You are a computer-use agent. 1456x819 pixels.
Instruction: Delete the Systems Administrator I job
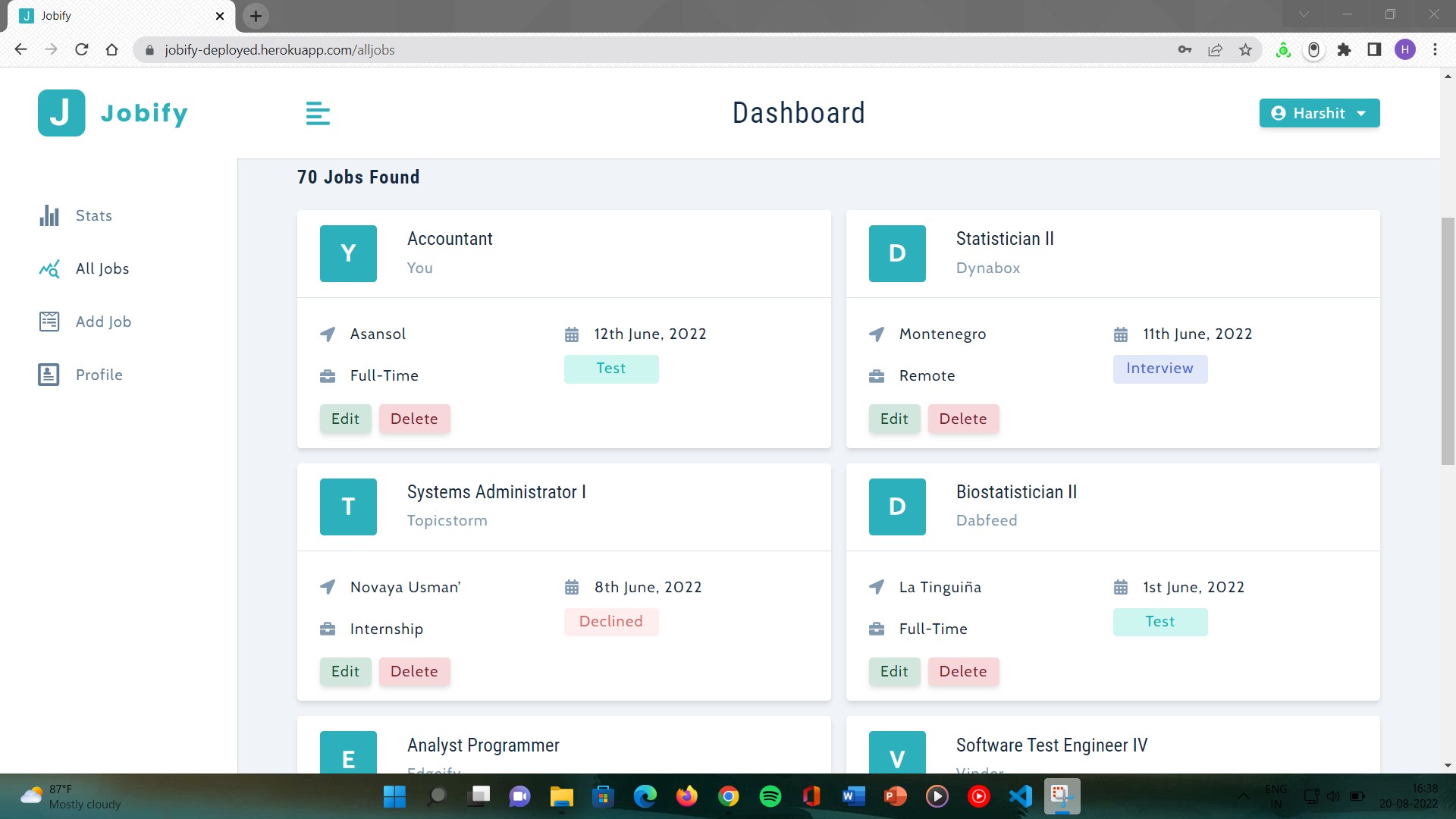tap(414, 671)
